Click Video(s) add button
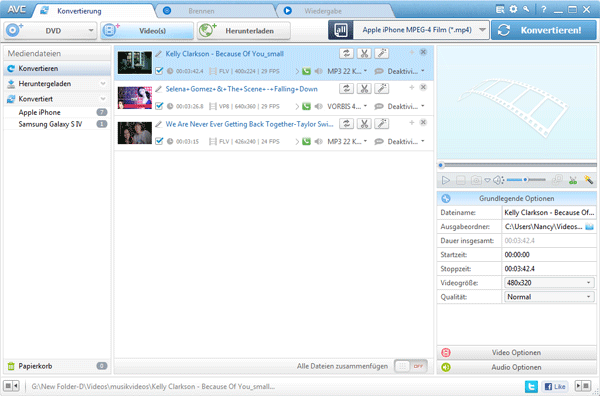 click(x=147, y=31)
